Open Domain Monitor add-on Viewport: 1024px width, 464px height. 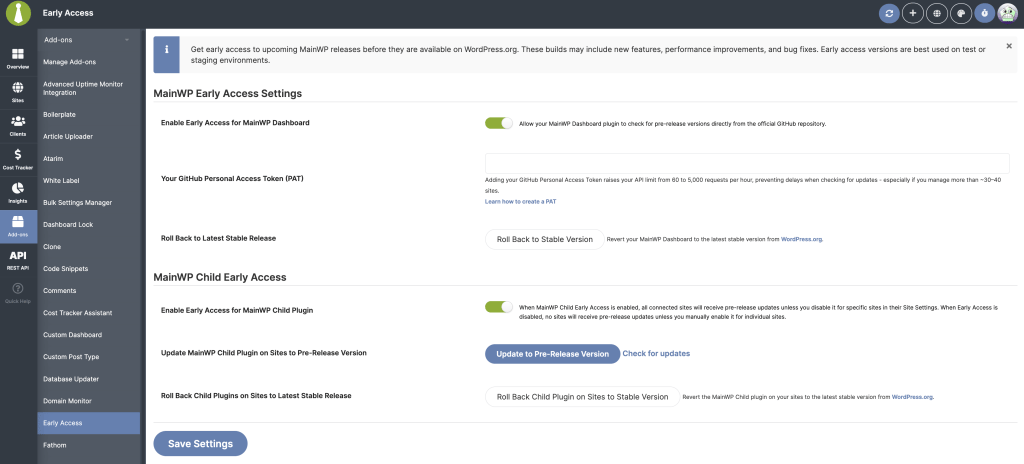click(89, 401)
